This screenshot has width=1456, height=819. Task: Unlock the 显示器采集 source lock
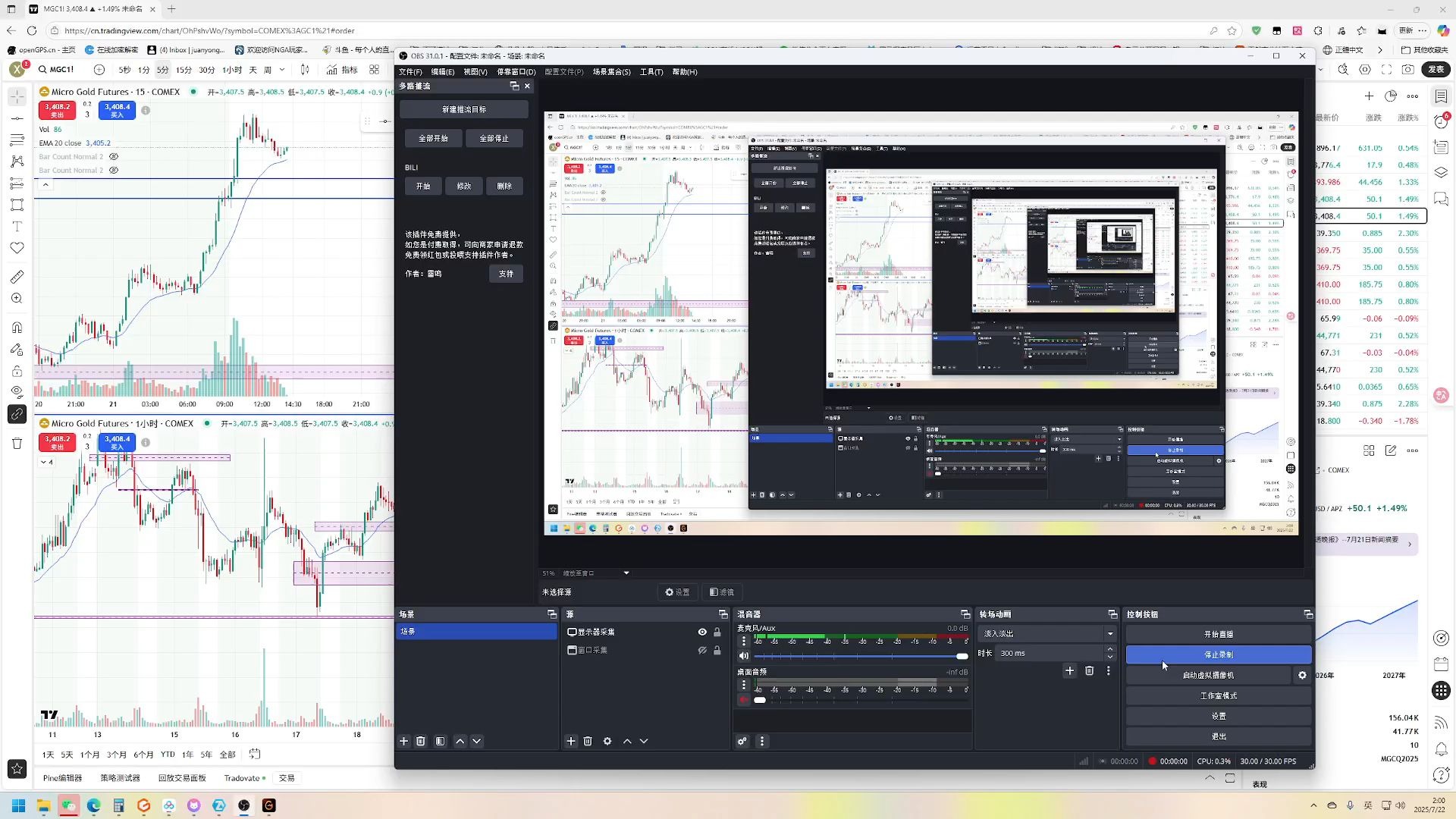tap(717, 632)
